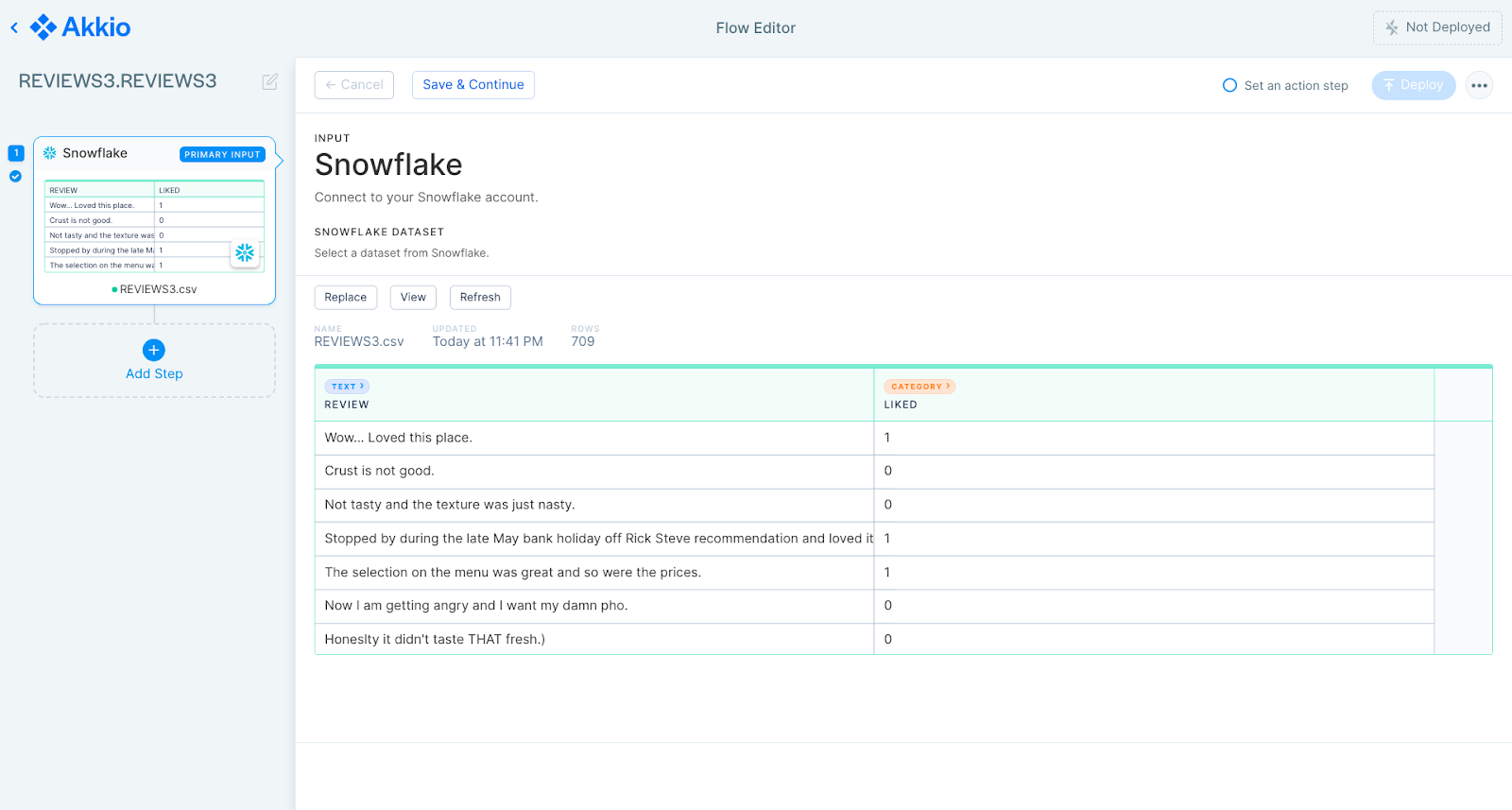Viewport: 1512px width, 810px height.
Task: Click the Snowflake heading
Action: (x=388, y=165)
